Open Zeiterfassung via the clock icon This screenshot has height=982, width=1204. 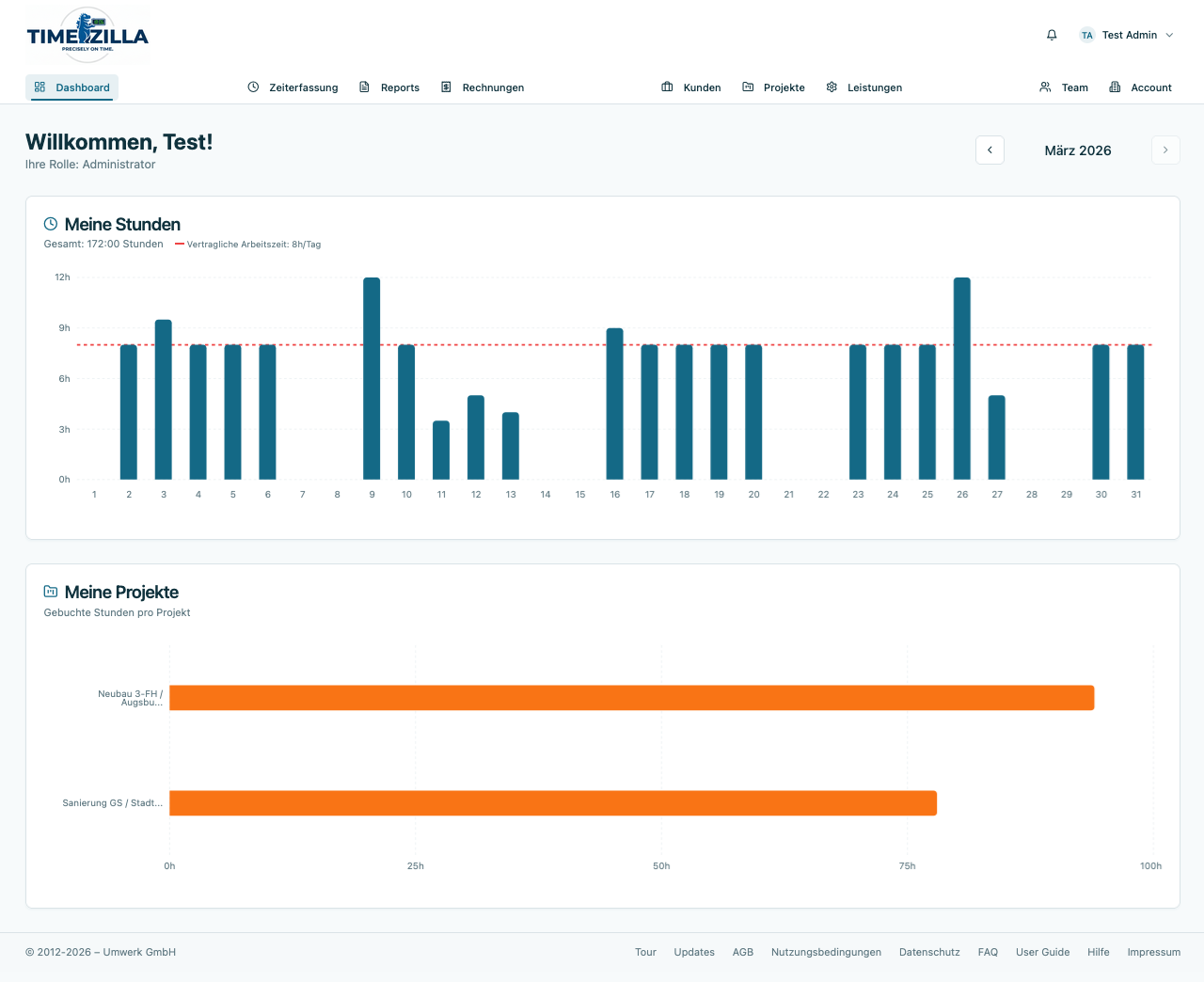tap(253, 87)
